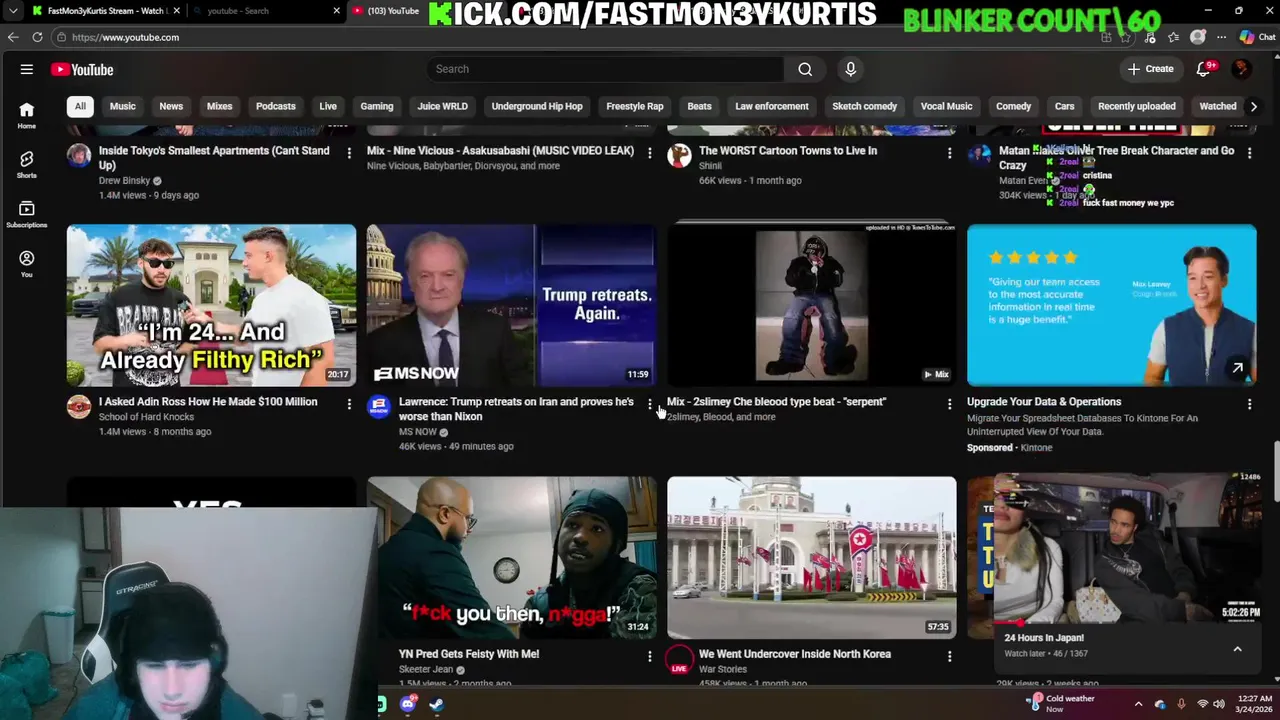Open options for Kintone sponsored ad
This screenshot has height=720, width=1280.
[x=1249, y=404]
